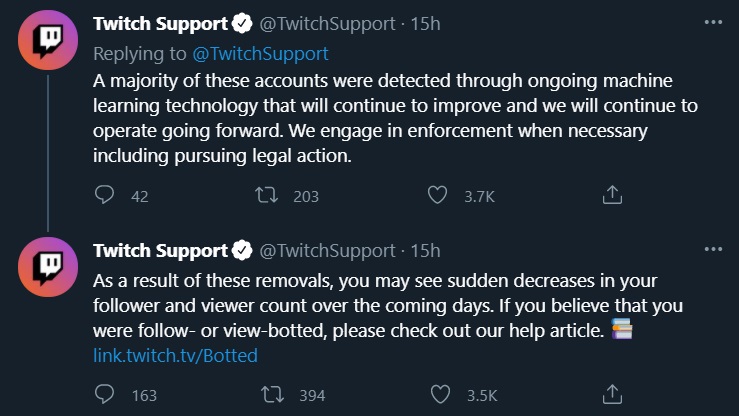Open more options for second tweet

coord(713,249)
